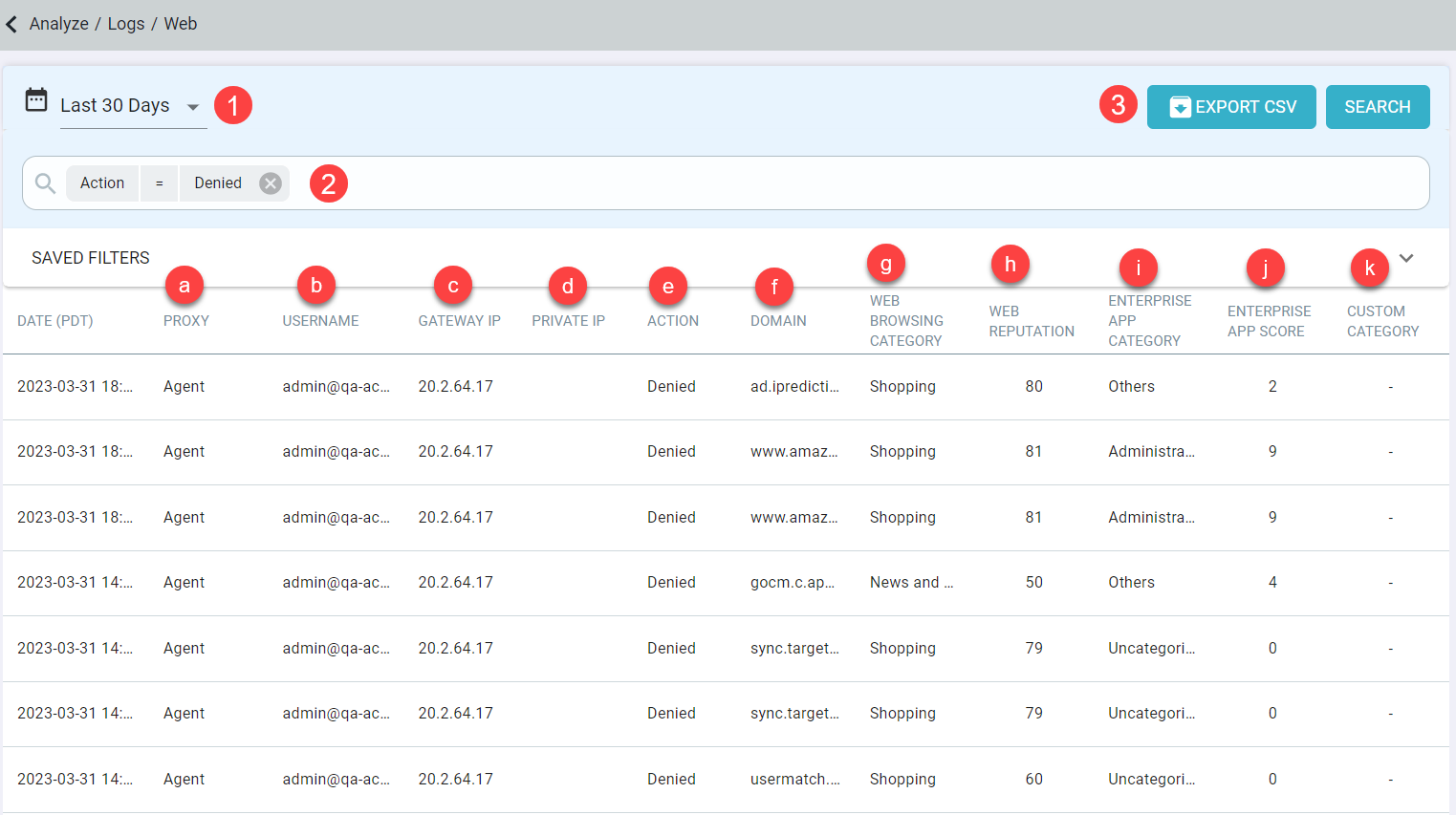Navigate to Analyze via the breadcrumb

point(59,24)
